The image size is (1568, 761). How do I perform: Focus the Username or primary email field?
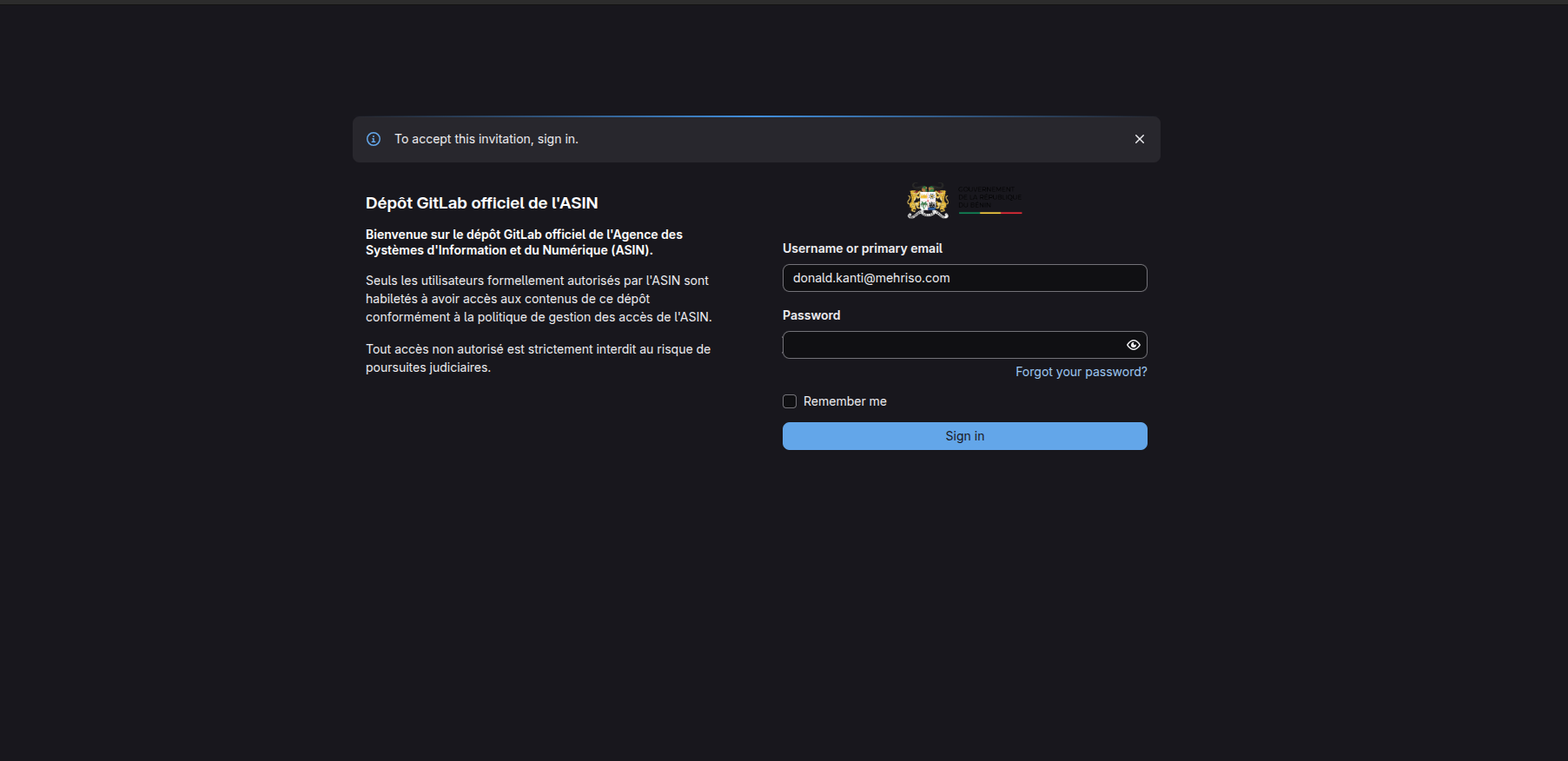coord(964,278)
